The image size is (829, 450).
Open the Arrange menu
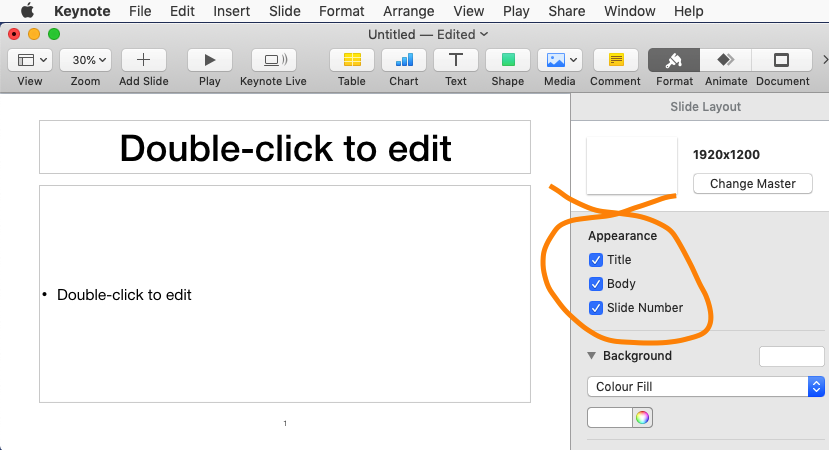pos(409,11)
